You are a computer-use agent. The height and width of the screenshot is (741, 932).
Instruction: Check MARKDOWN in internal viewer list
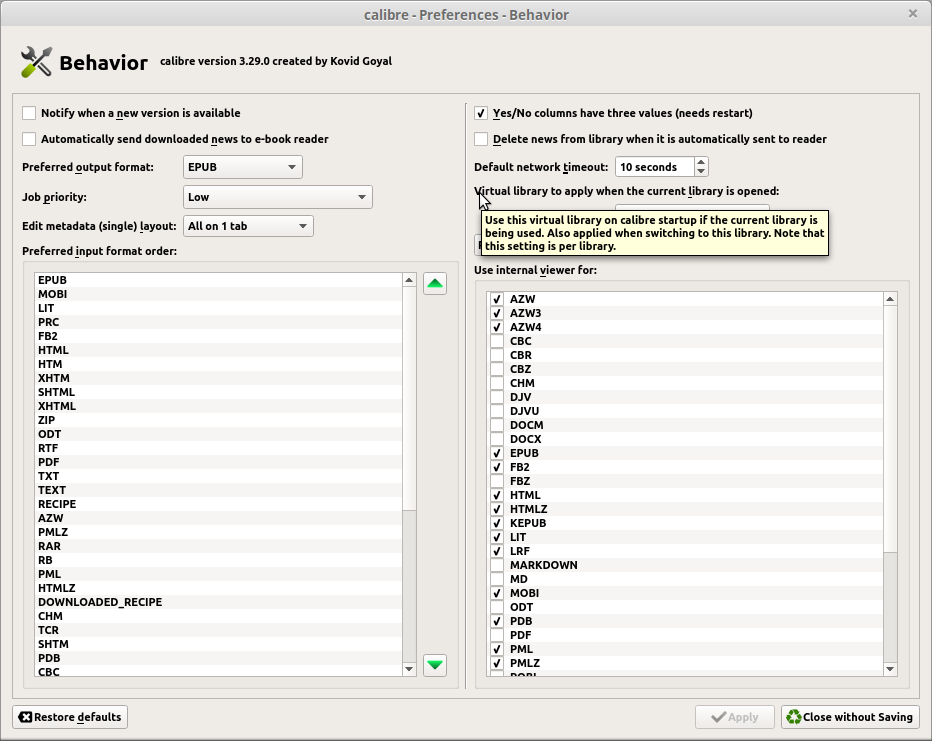(497, 565)
